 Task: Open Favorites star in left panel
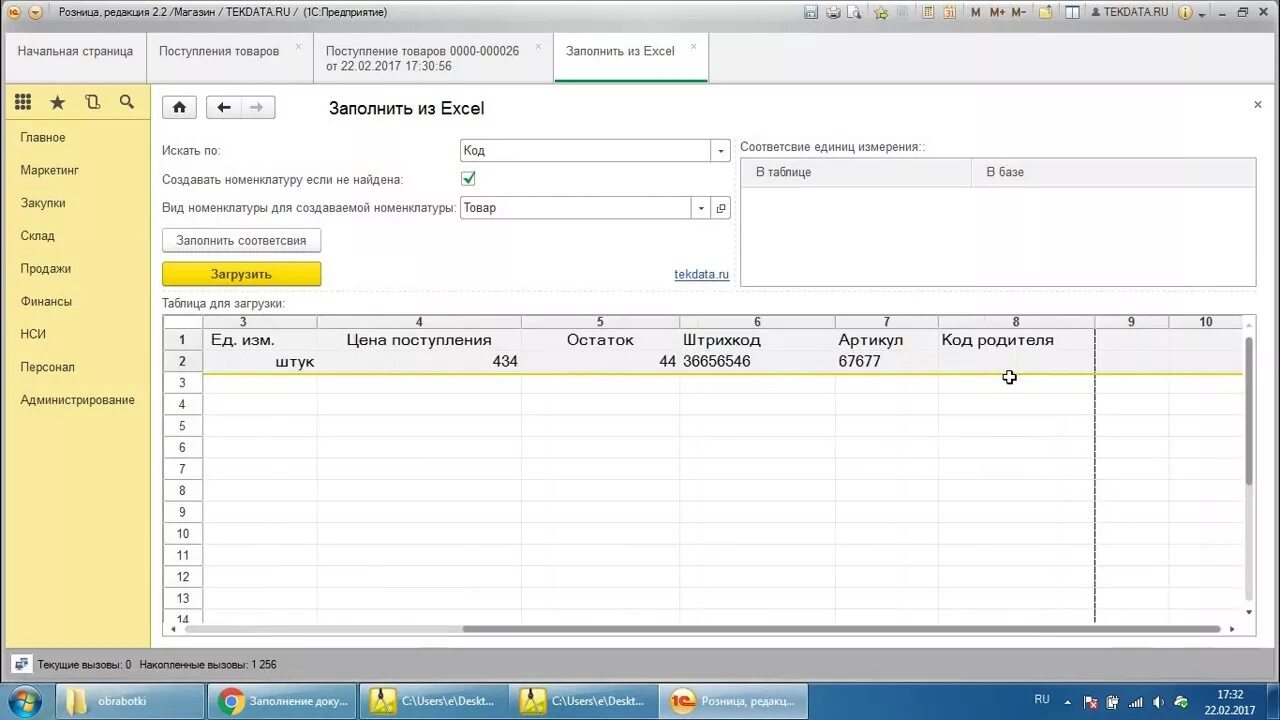(x=58, y=102)
